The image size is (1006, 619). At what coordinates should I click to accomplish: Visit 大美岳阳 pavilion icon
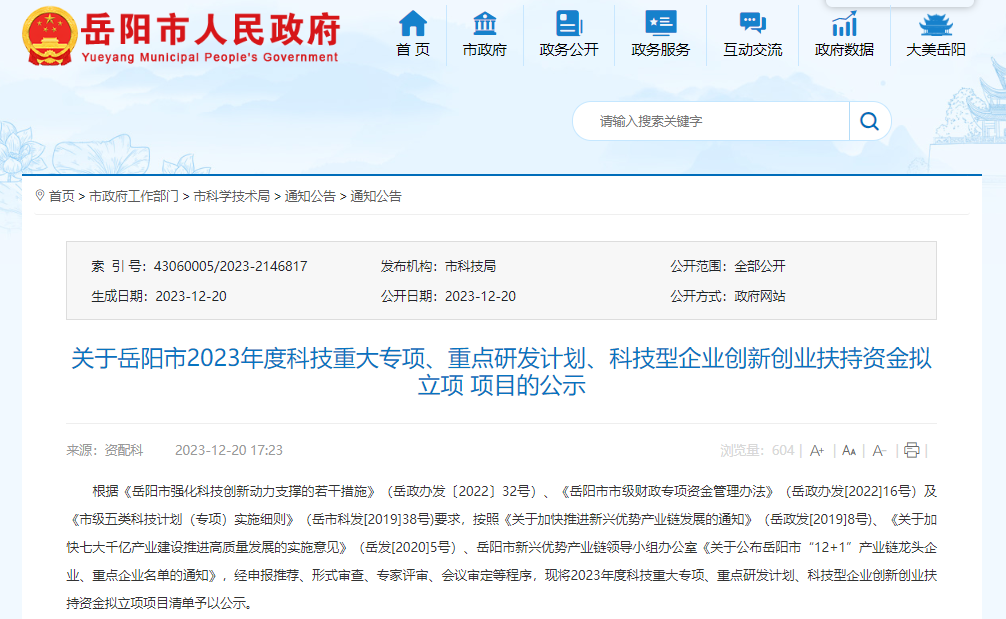pos(936,23)
